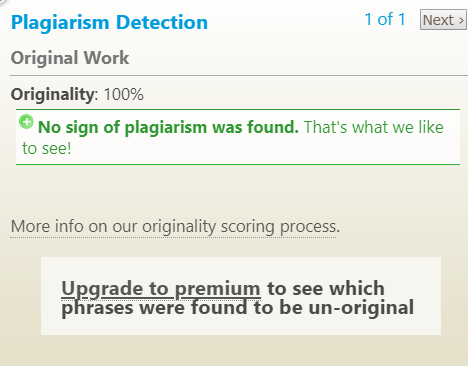Select the 100% originality score value
Image resolution: width=468 pixels, height=366 pixels.
[x=124, y=94]
